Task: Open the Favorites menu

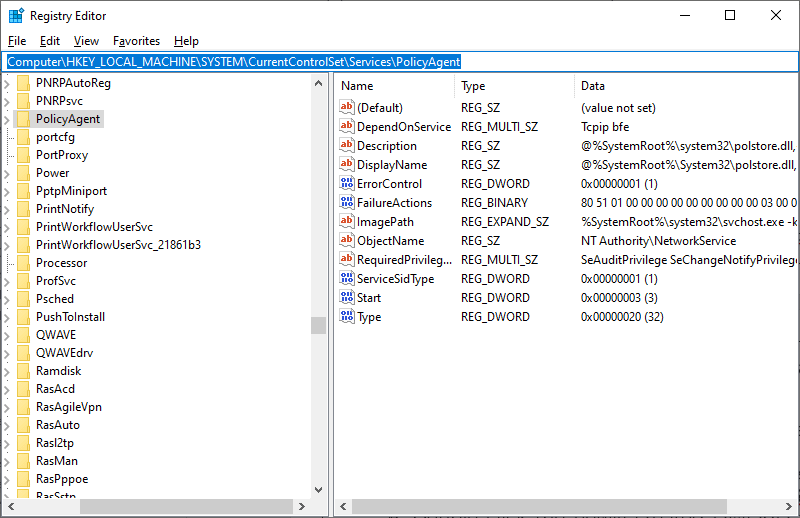Action: point(136,41)
